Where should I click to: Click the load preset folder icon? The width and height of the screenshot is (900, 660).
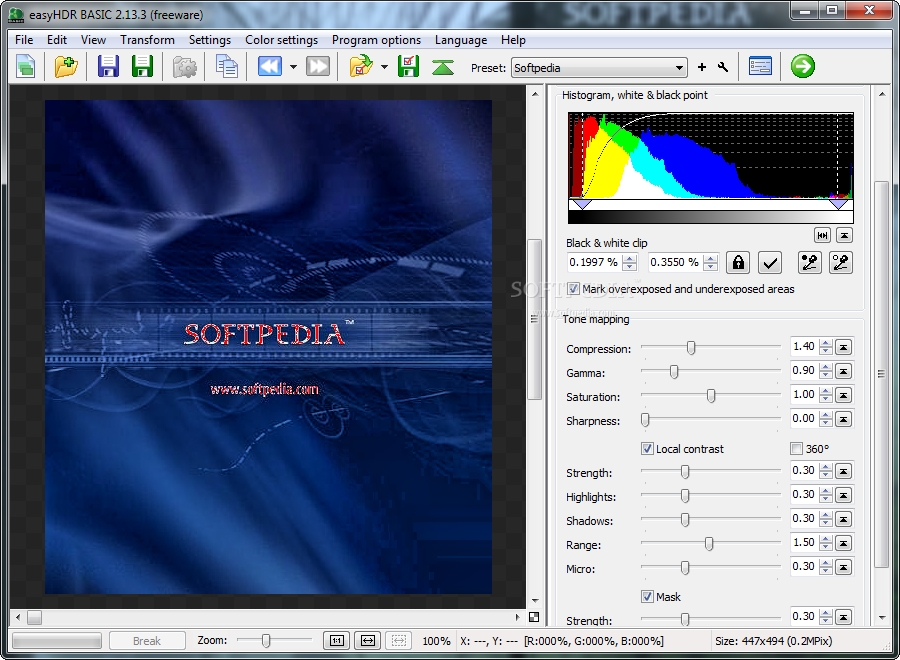(x=361, y=67)
